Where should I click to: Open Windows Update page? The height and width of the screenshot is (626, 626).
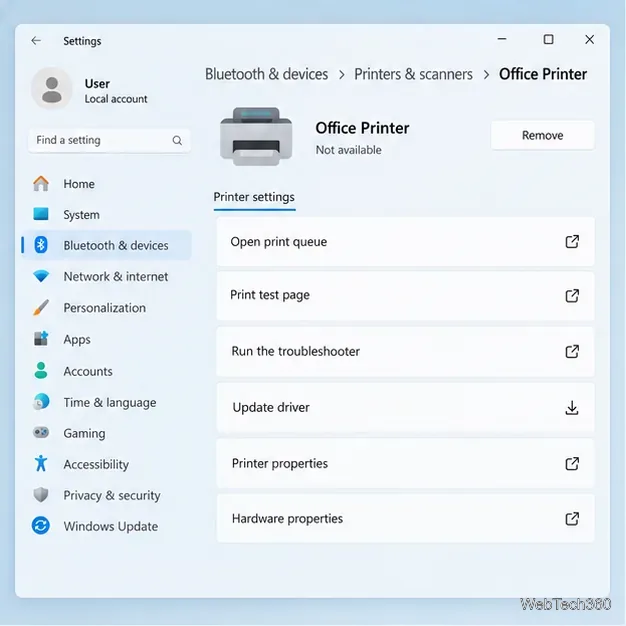tap(106, 526)
